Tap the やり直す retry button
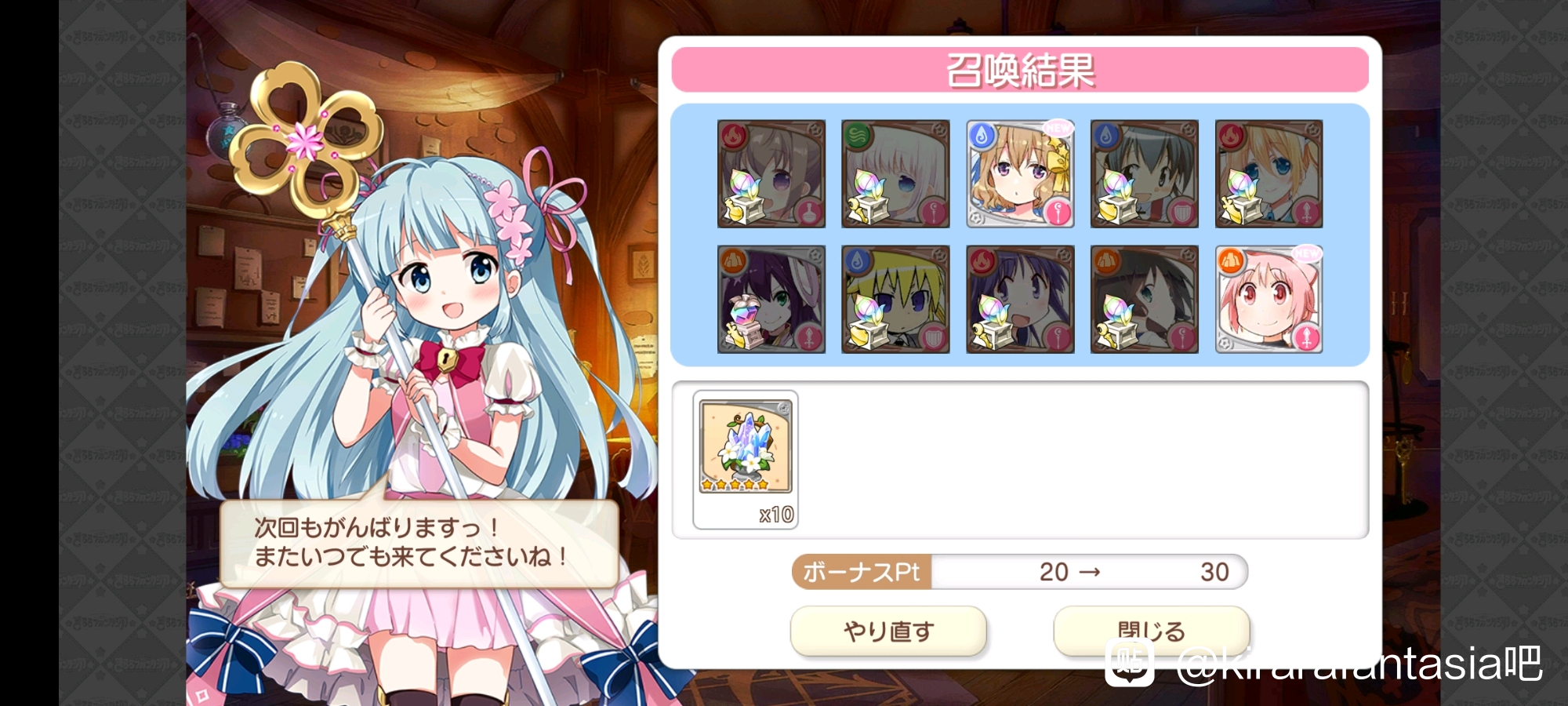Screen dimensions: 1568x706 [888, 631]
